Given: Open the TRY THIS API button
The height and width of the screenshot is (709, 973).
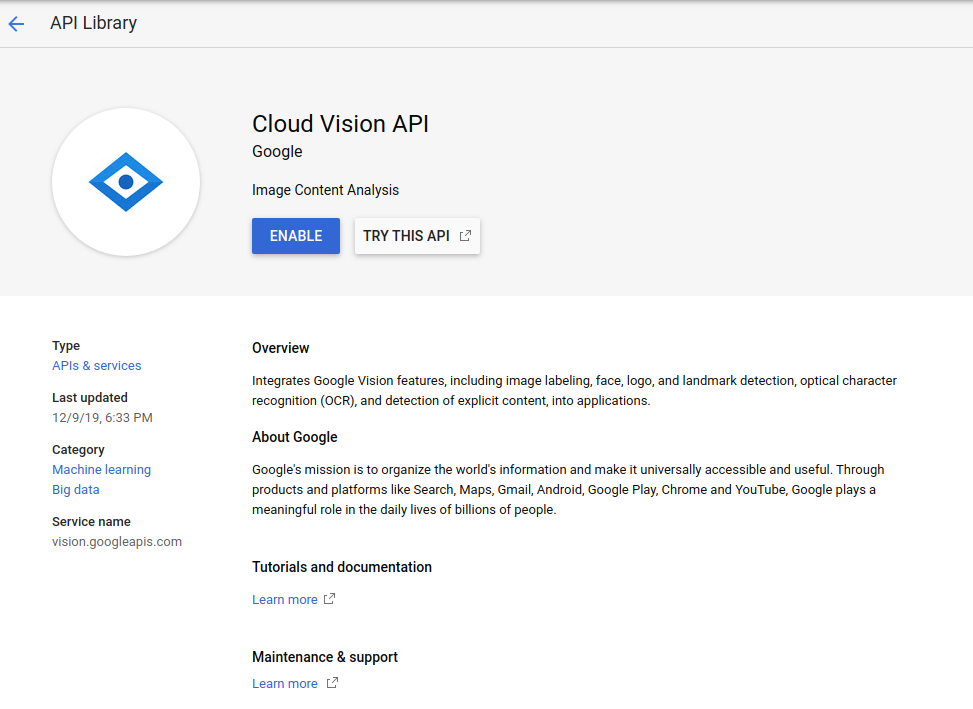Looking at the screenshot, I should (x=417, y=236).
